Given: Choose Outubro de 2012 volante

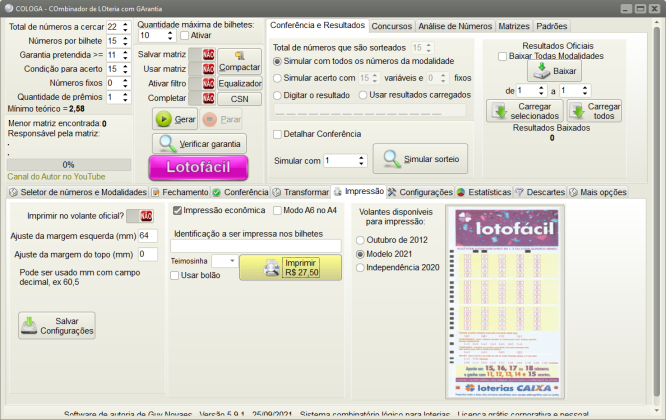Looking at the screenshot, I should [360, 240].
